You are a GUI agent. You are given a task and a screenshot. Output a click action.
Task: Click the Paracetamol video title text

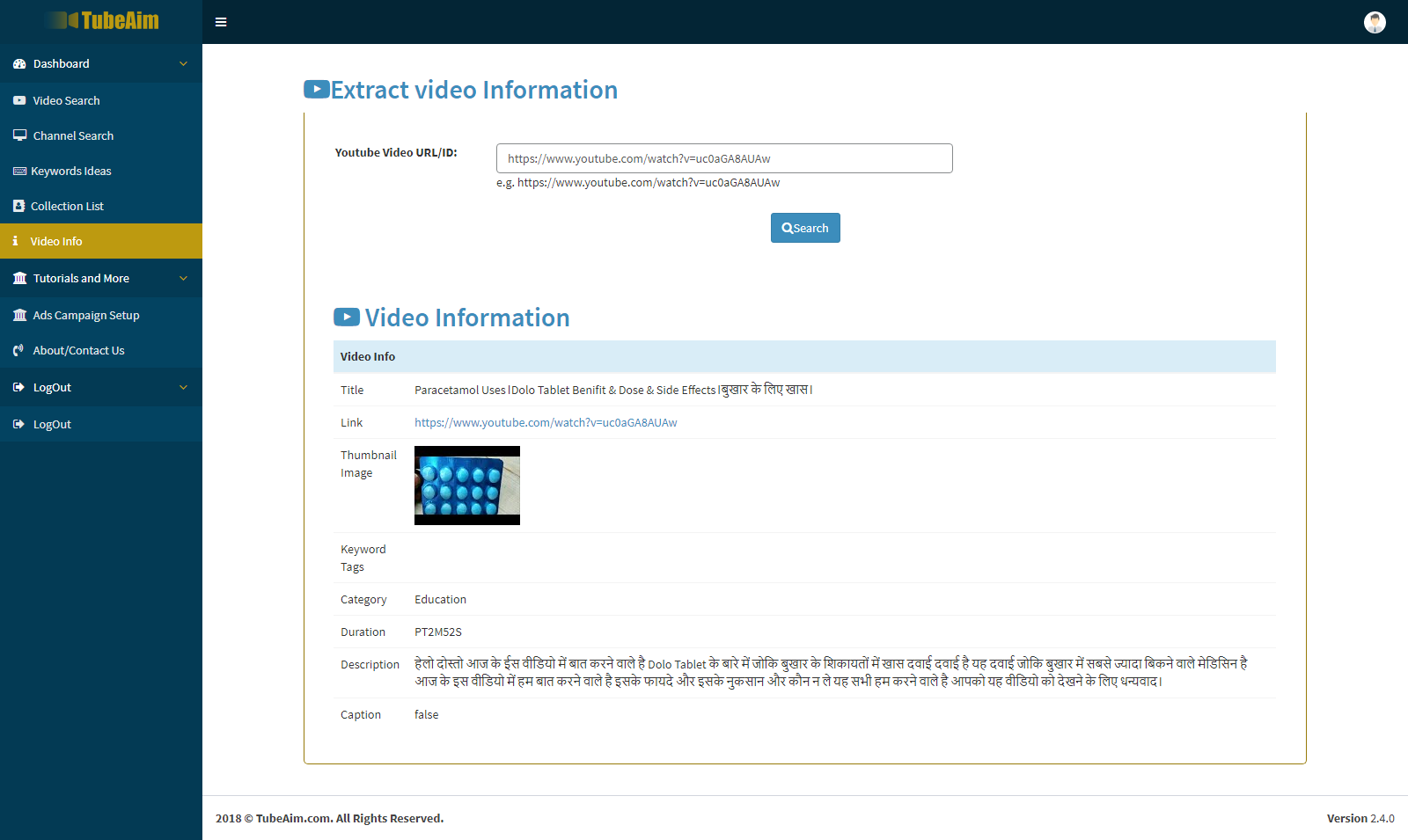click(613, 390)
